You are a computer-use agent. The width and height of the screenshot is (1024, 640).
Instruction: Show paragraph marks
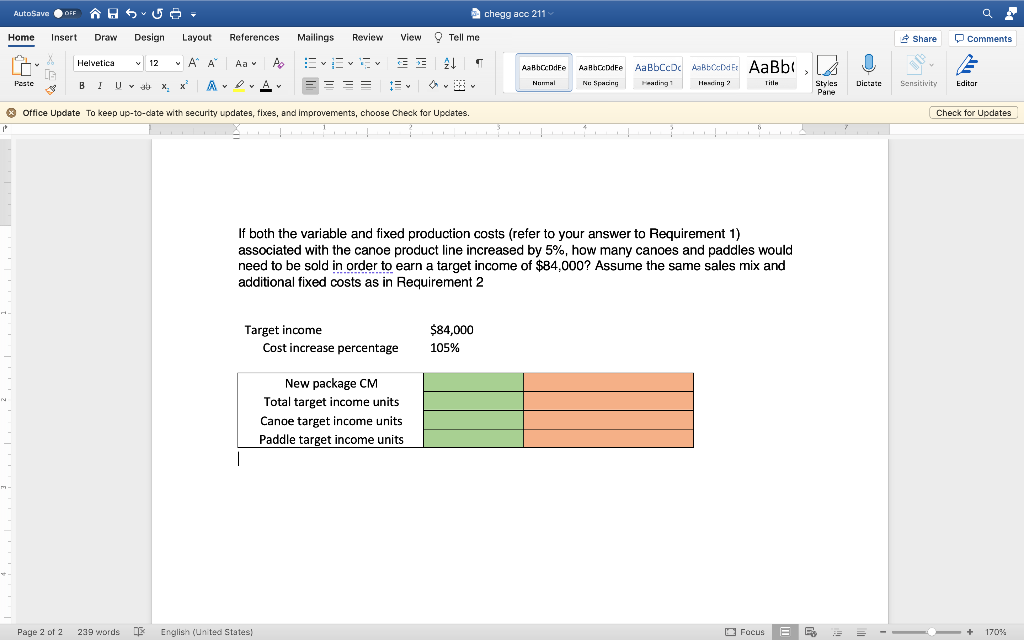coord(481,63)
